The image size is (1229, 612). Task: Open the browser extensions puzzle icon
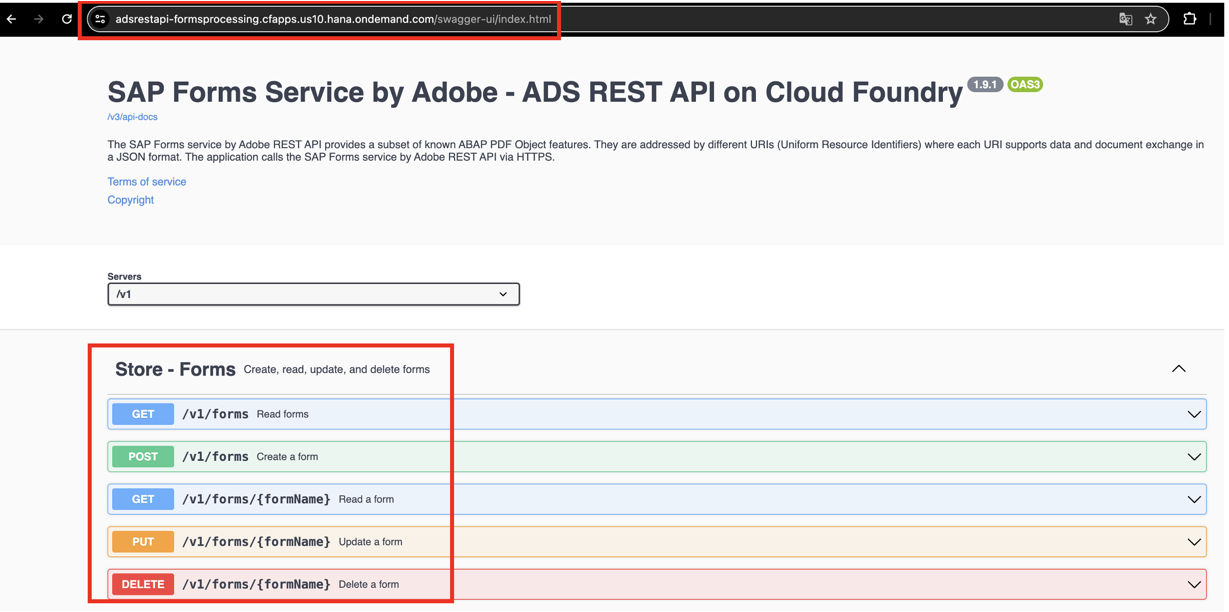pos(1189,19)
